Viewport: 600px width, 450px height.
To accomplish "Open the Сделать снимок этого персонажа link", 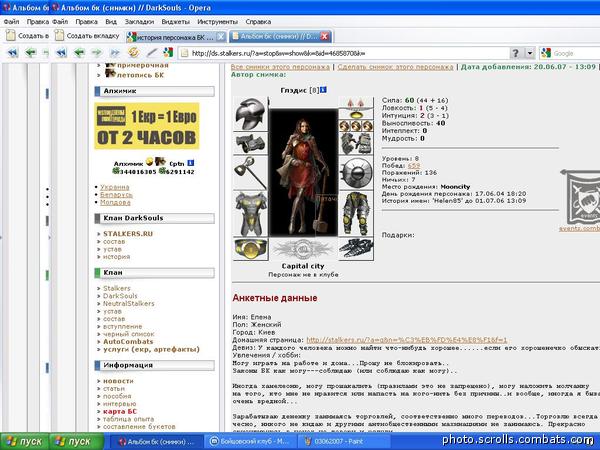I will [x=395, y=67].
